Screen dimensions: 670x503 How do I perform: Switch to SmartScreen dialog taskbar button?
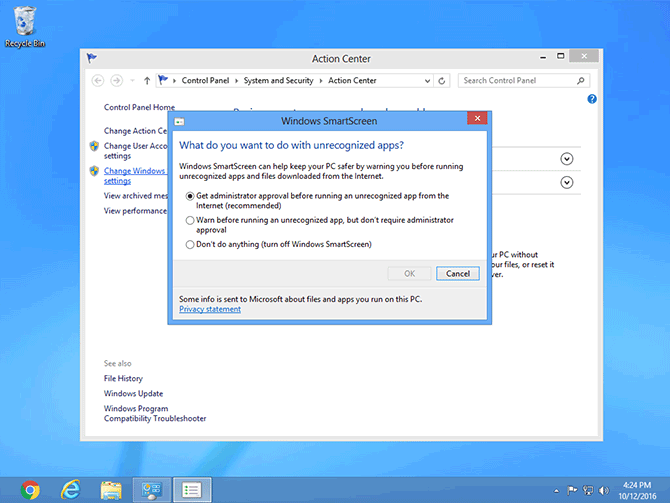pyautogui.click(x=192, y=490)
